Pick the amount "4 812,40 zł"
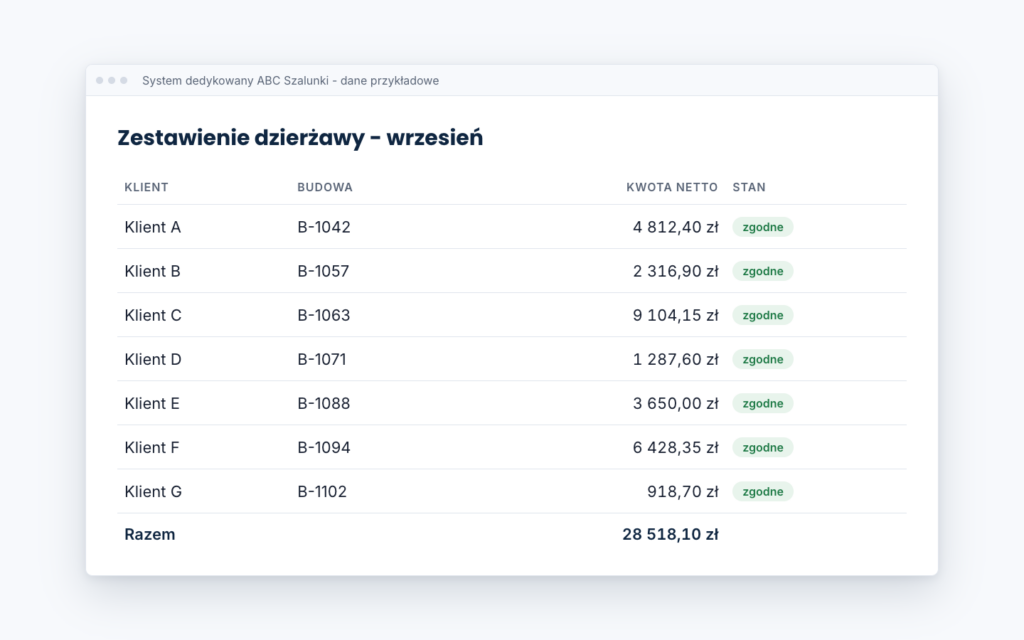Image resolution: width=1024 pixels, height=640 pixels. click(675, 227)
